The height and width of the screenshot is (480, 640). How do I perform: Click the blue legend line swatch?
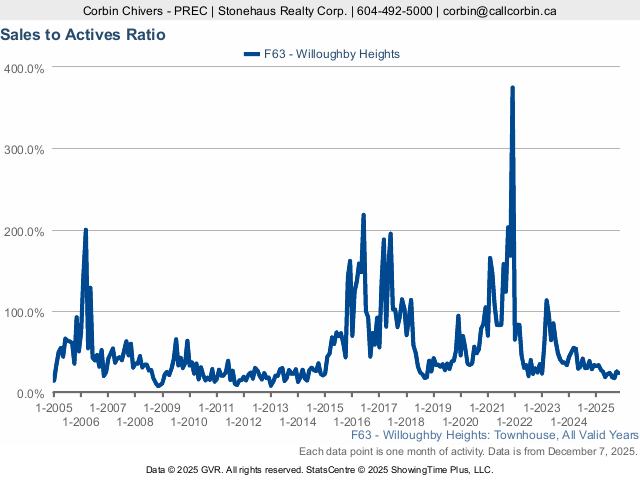251,54
